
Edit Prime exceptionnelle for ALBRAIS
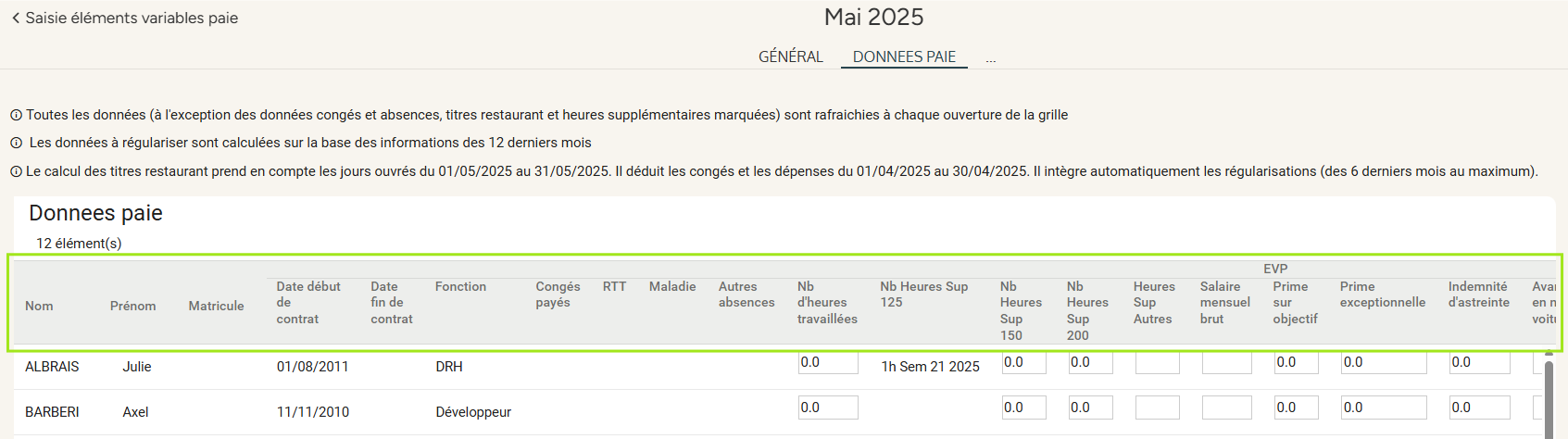click(x=1384, y=362)
